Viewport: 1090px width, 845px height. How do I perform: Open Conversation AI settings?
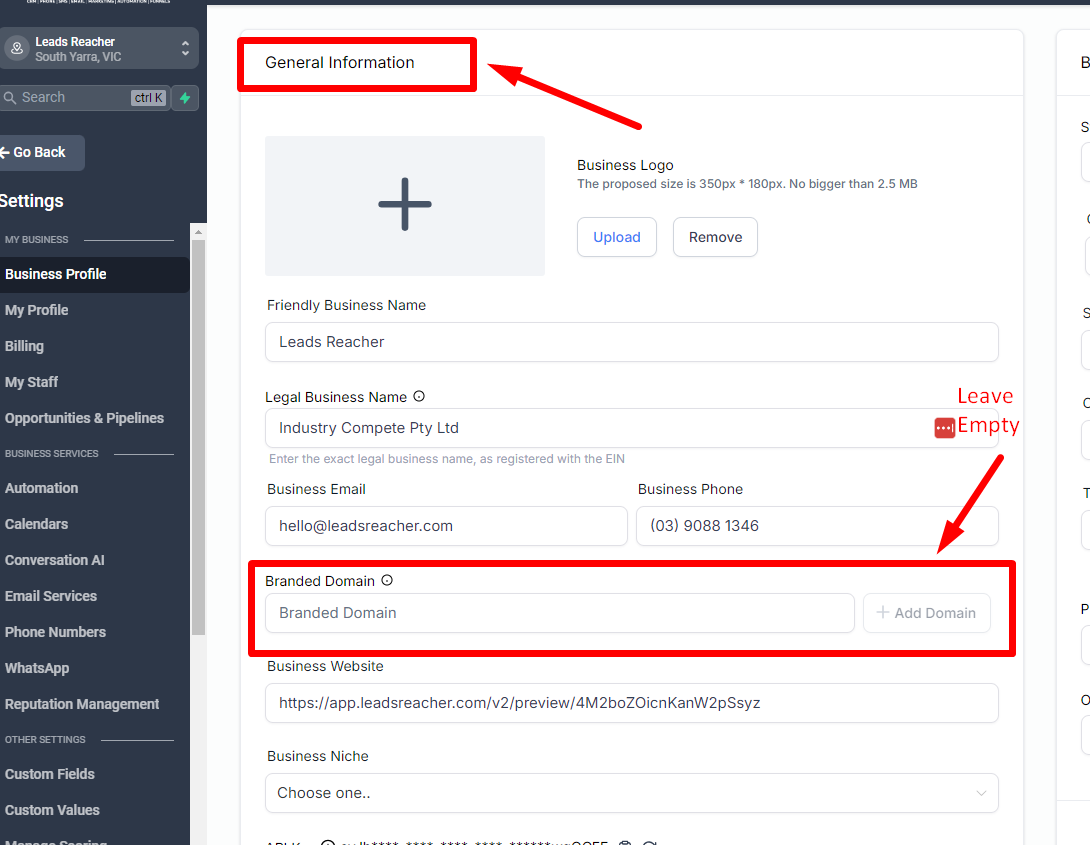[55, 560]
